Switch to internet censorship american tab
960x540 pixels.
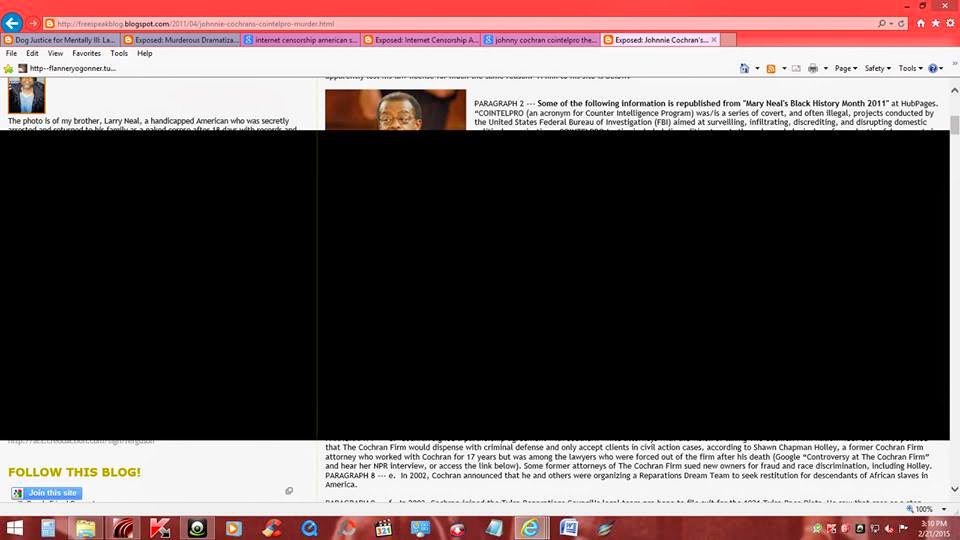coord(300,40)
